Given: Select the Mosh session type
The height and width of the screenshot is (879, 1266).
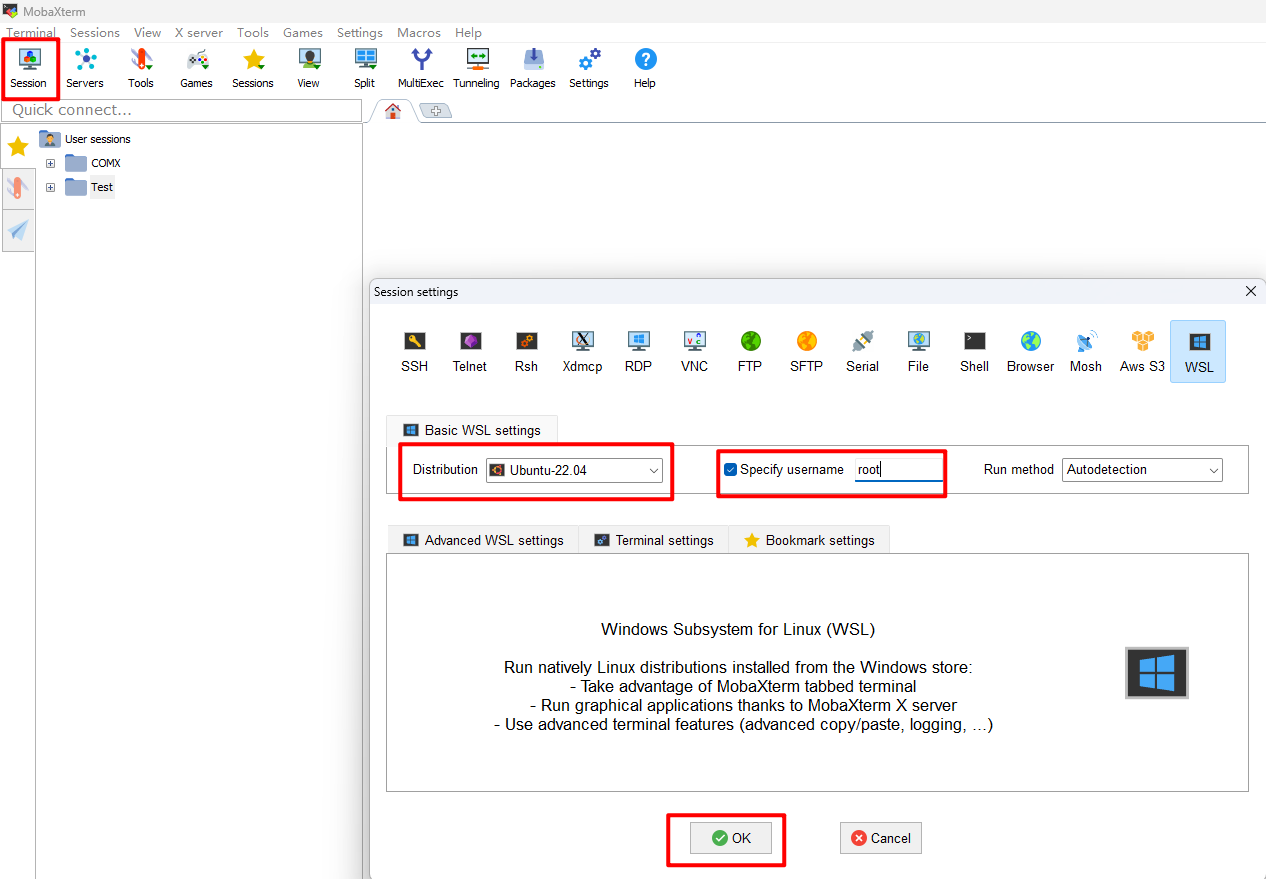Looking at the screenshot, I should 1086,352.
